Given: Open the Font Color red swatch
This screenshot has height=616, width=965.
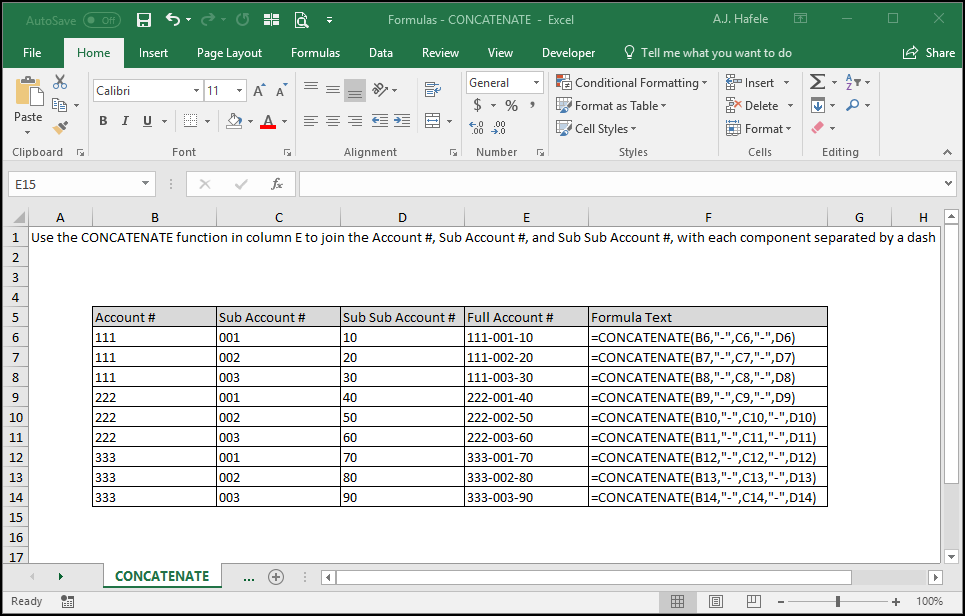Looking at the screenshot, I should (268, 121).
